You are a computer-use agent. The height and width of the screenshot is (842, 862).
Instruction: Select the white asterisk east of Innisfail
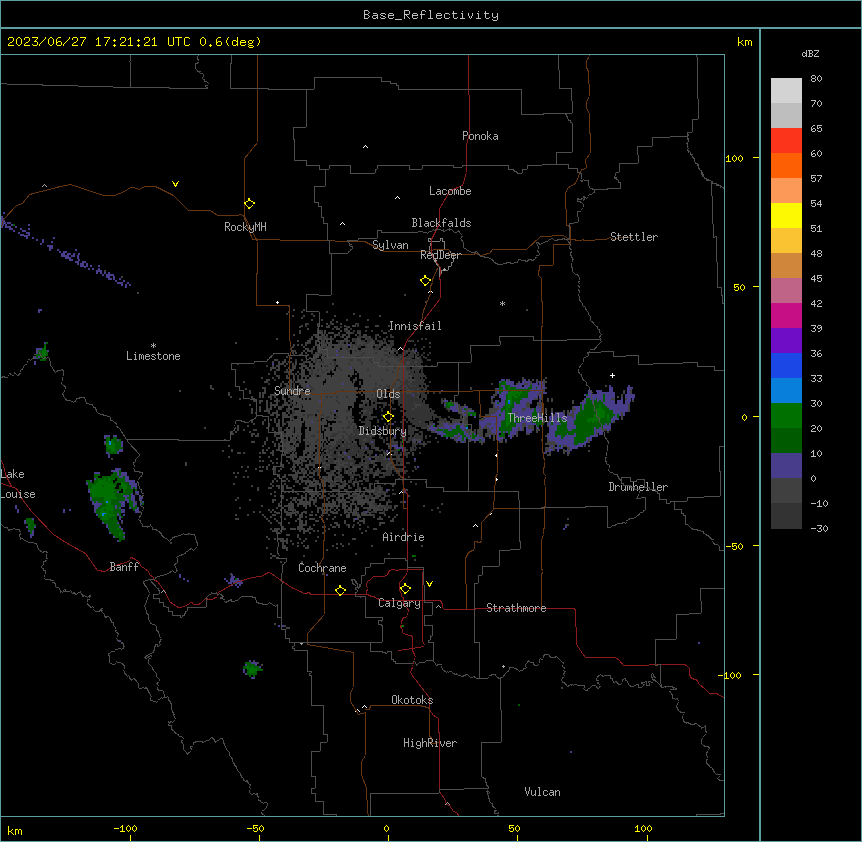(502, 303)
